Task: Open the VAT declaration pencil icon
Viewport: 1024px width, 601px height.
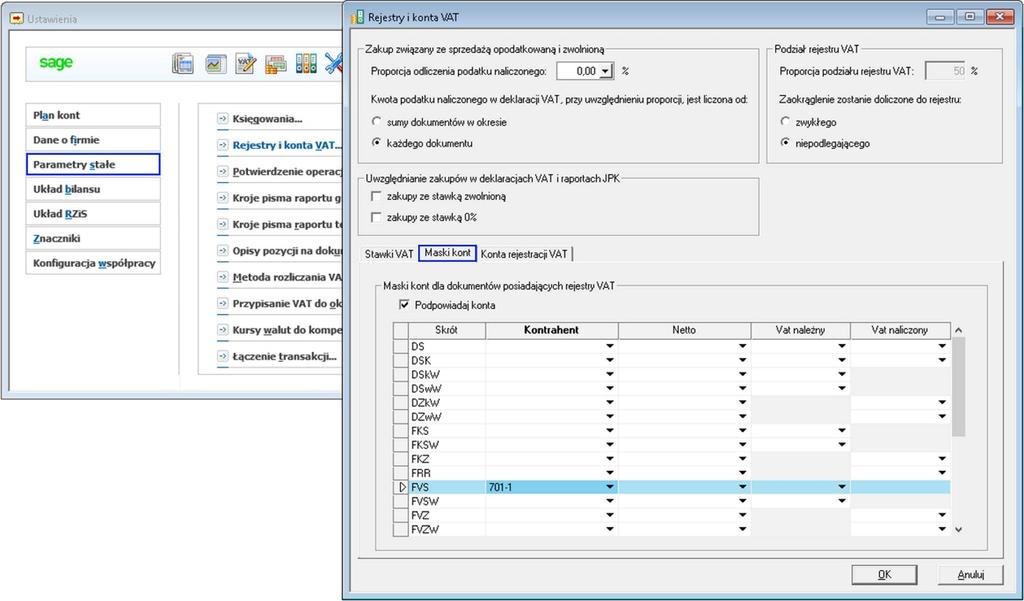Action: pyautogui.click(x=246, y=63)
